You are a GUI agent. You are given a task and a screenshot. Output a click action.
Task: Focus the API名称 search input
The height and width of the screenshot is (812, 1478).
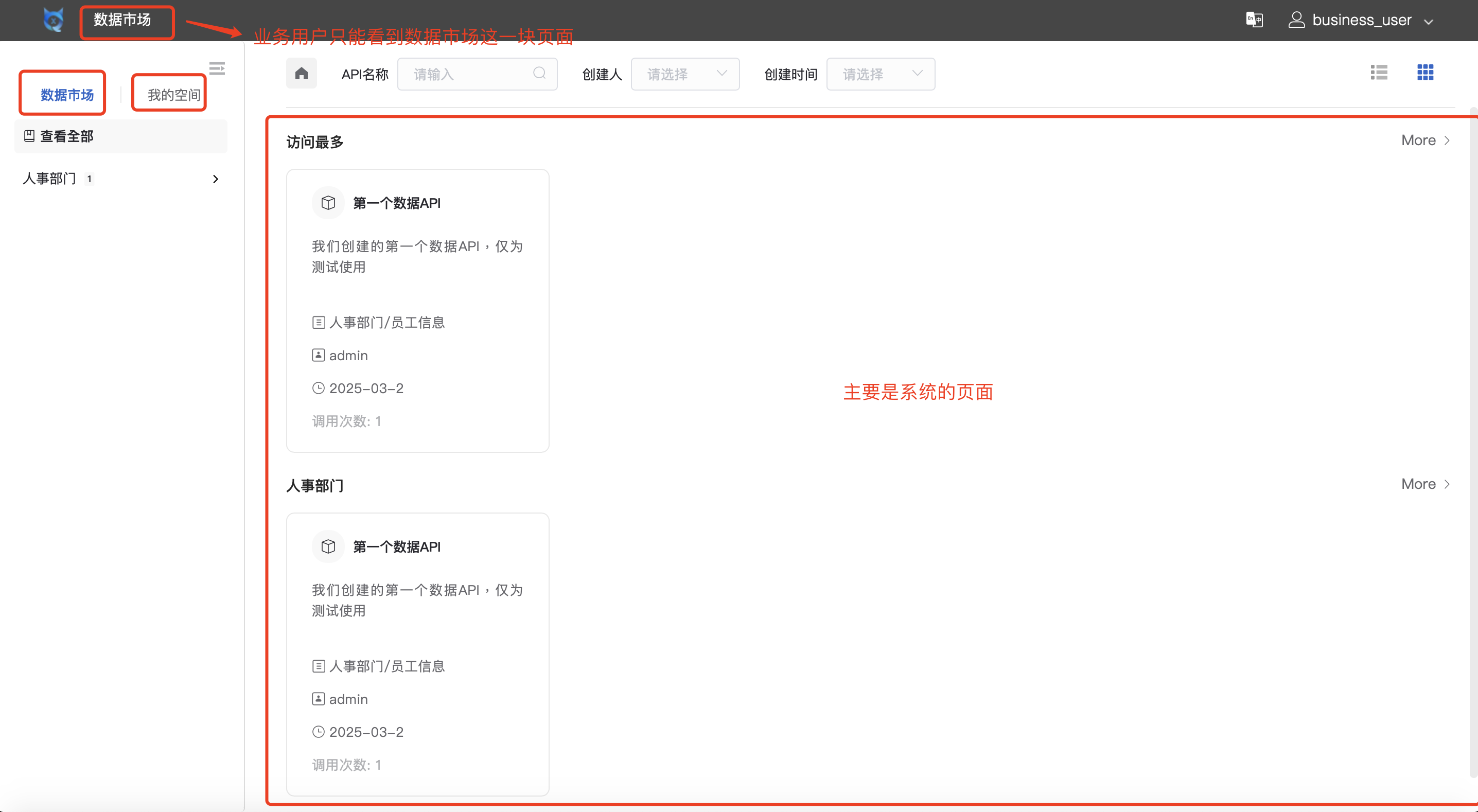tap(478, 74)
